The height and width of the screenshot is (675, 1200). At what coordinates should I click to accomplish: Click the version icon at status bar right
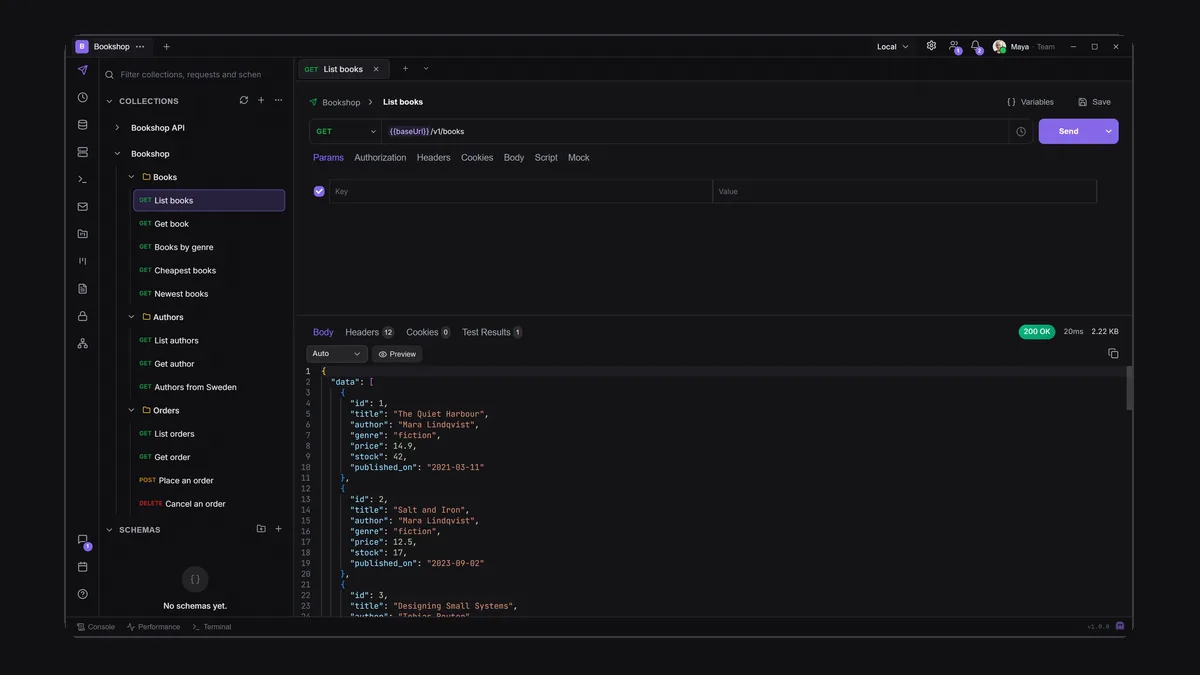[x=1120, y=627]
